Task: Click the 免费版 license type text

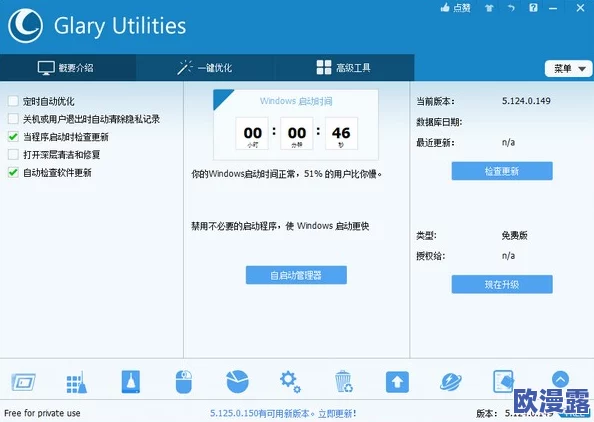Action: 514,236
